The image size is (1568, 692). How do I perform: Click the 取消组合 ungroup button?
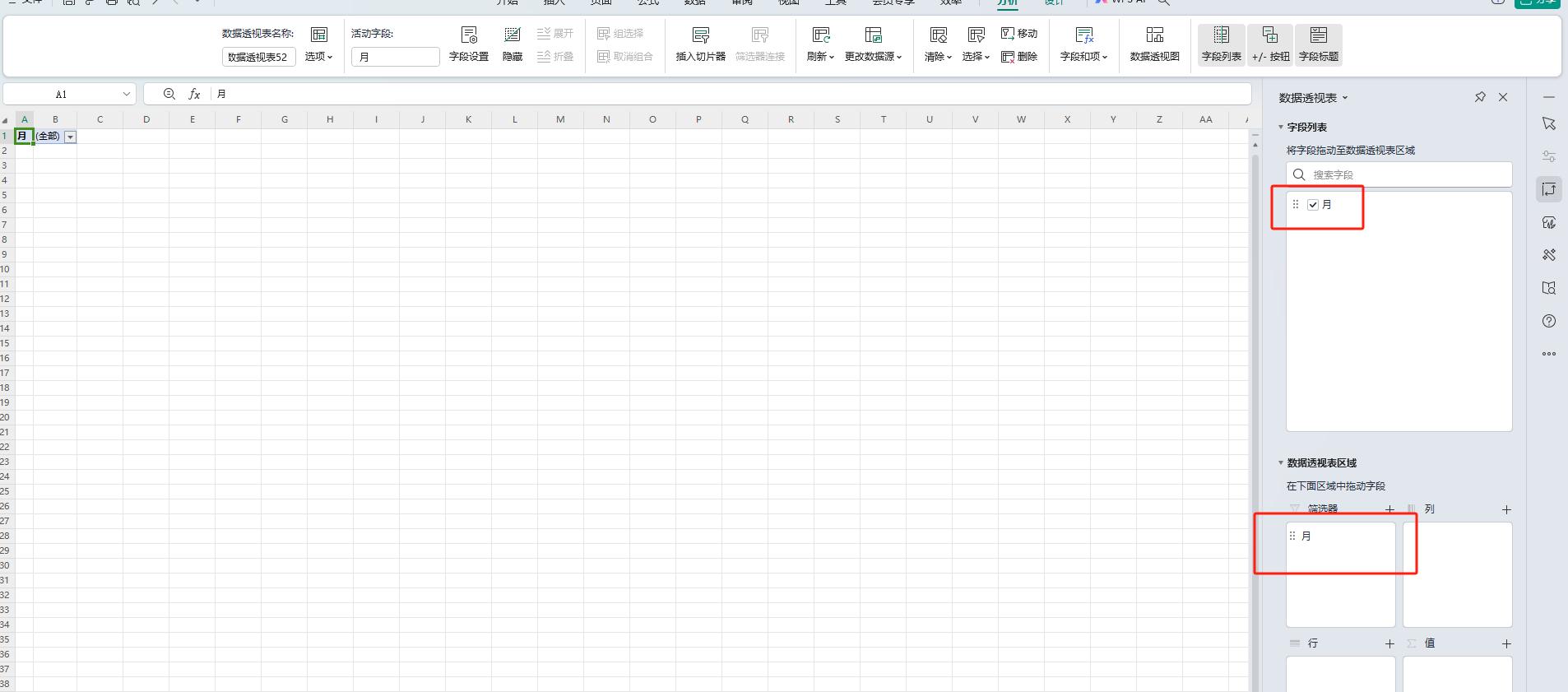[625, 57]
